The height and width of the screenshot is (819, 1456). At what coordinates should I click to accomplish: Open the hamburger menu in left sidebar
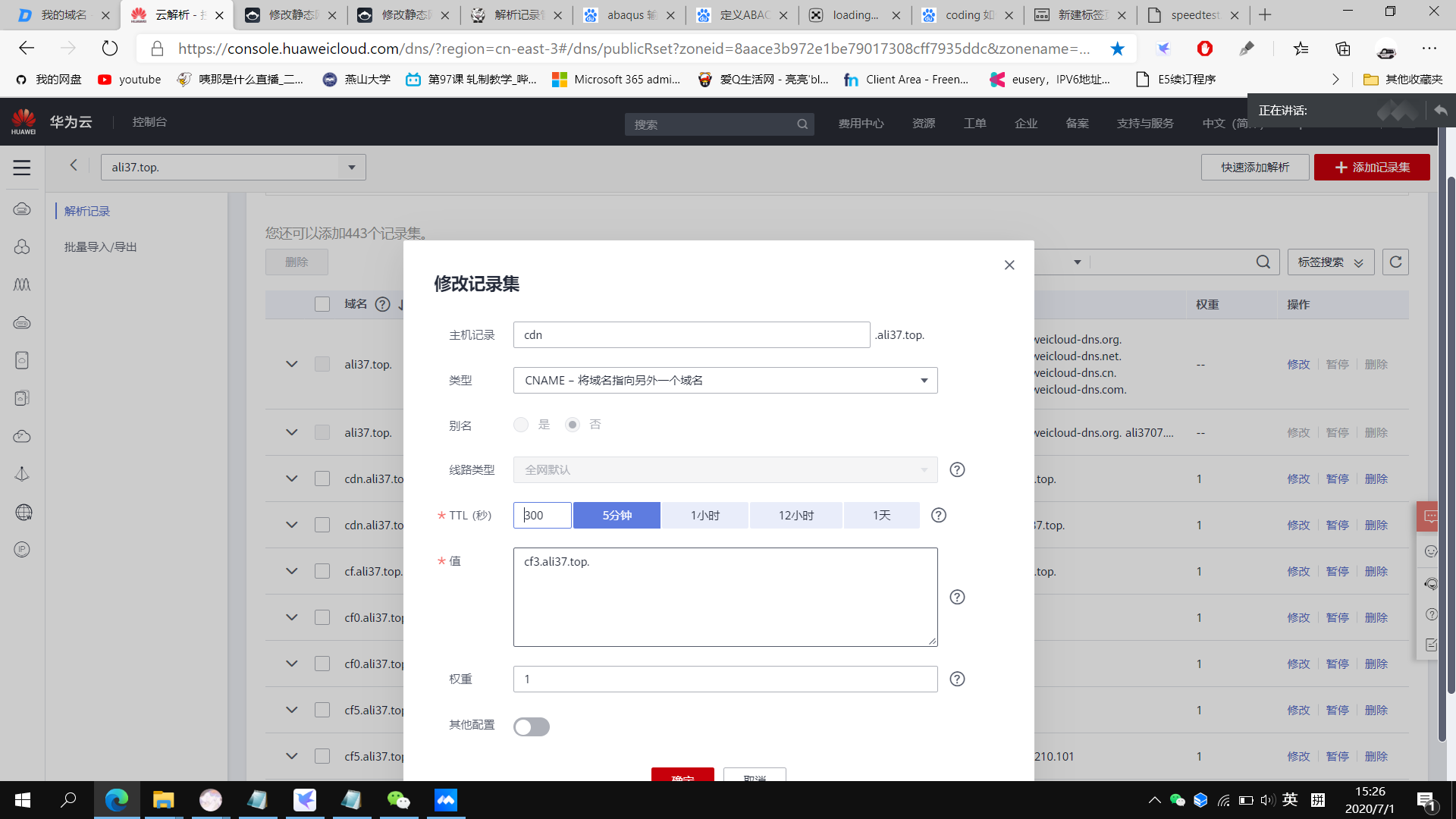(x=22, y=168)
